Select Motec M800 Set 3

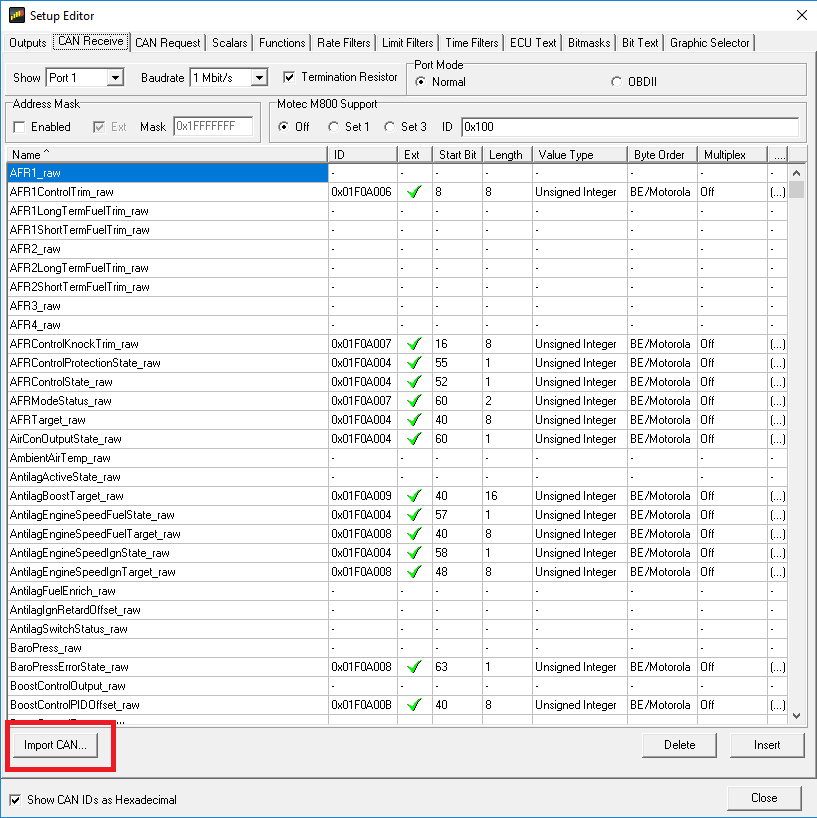point(389,127)
